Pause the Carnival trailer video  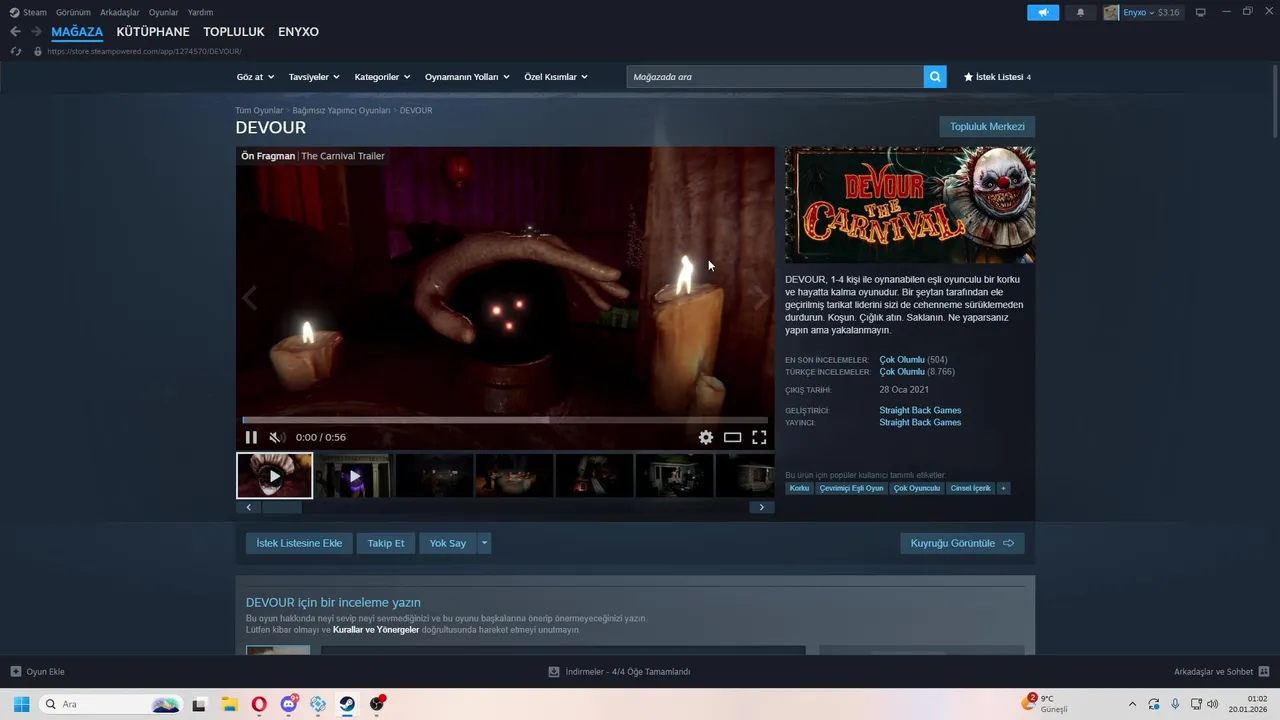point(251,437)
